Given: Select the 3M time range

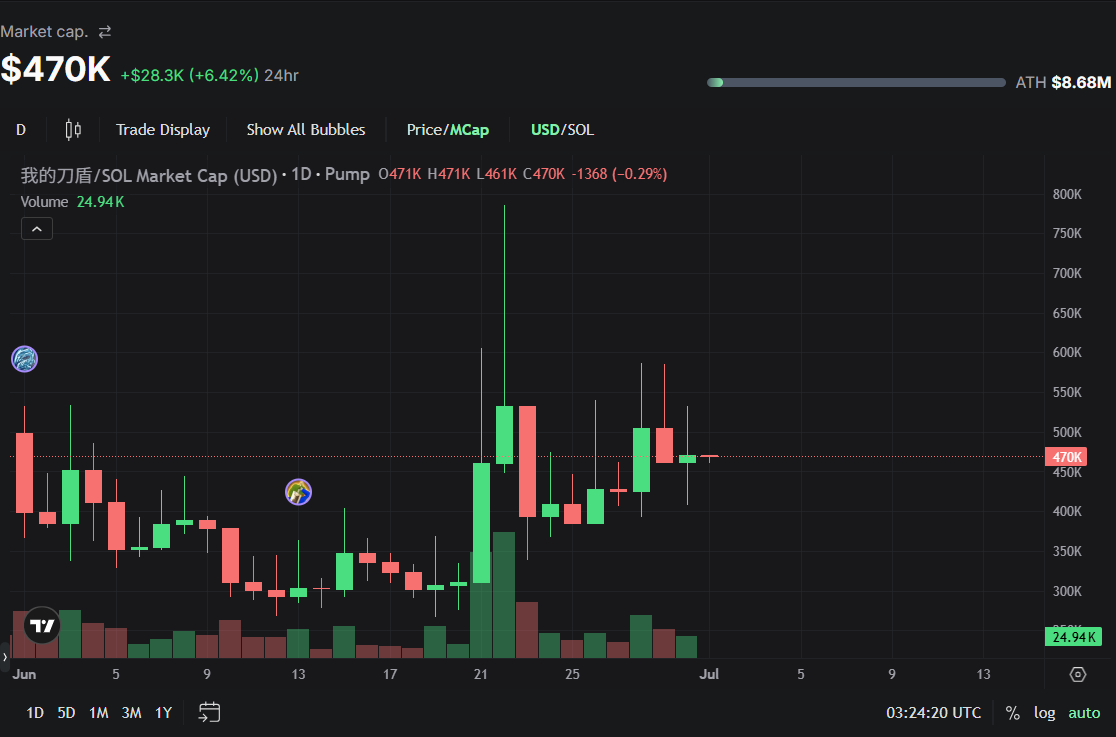Looking at the screenshot, I should 131,713.
